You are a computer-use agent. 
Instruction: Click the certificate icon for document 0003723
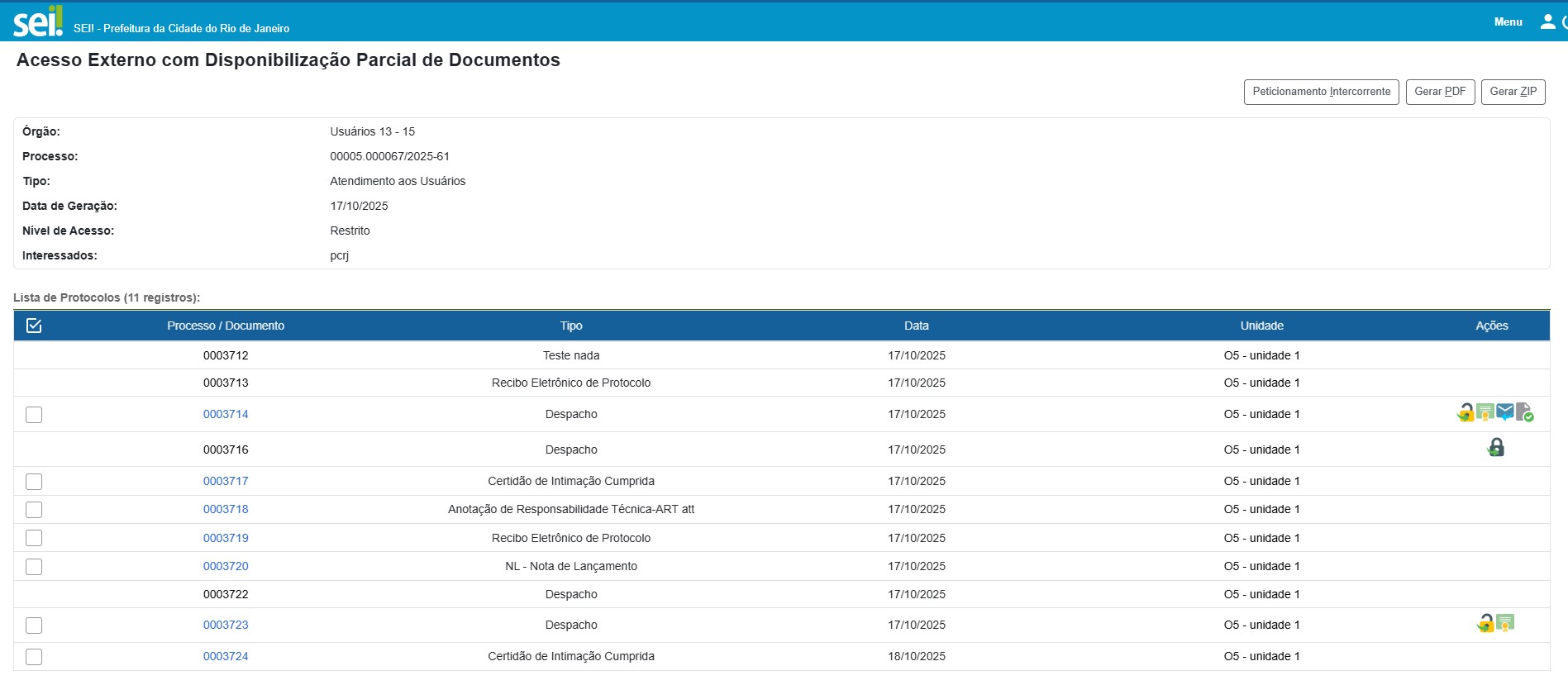click(1505, 624)
